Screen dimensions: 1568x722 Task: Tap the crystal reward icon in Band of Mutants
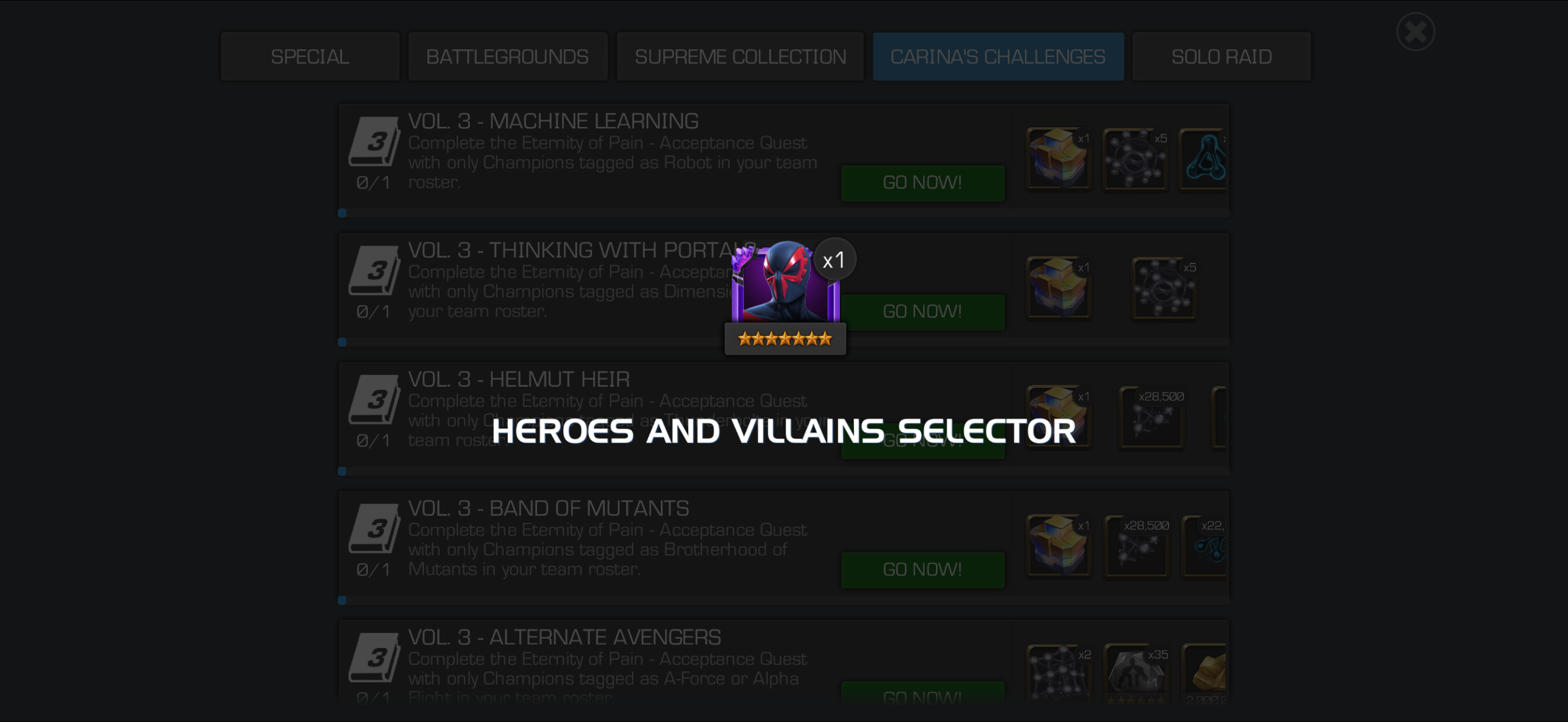pos(1058,546)
